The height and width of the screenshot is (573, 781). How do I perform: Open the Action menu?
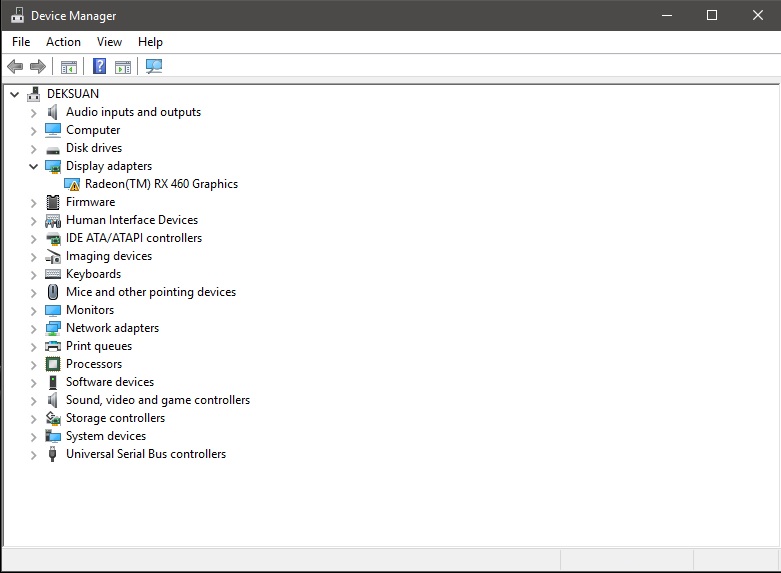tap(63, 42)
